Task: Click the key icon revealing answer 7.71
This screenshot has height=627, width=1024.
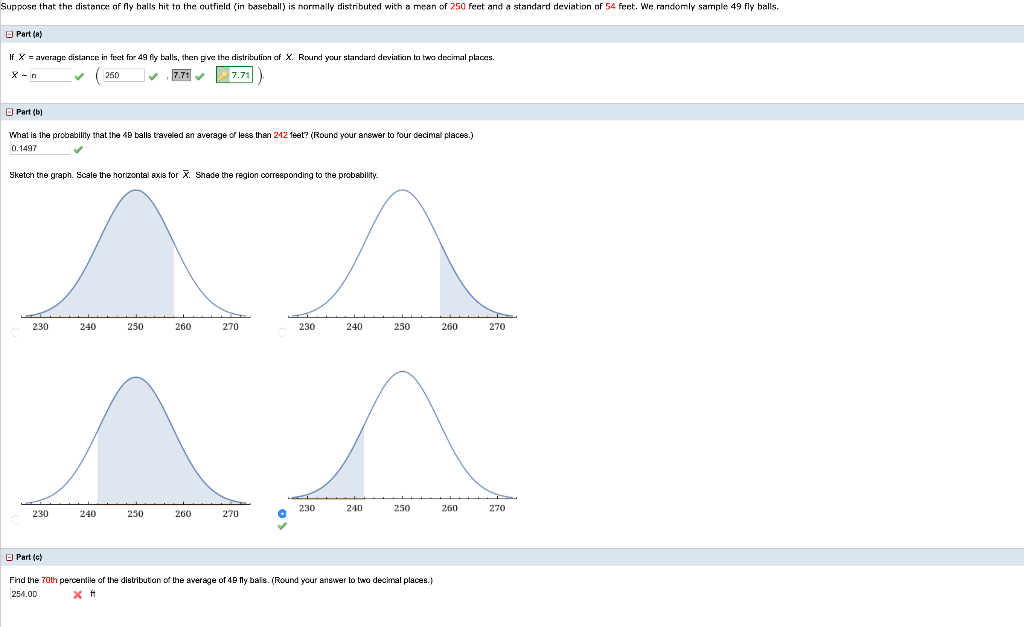Action: click(x=221, y=74)
